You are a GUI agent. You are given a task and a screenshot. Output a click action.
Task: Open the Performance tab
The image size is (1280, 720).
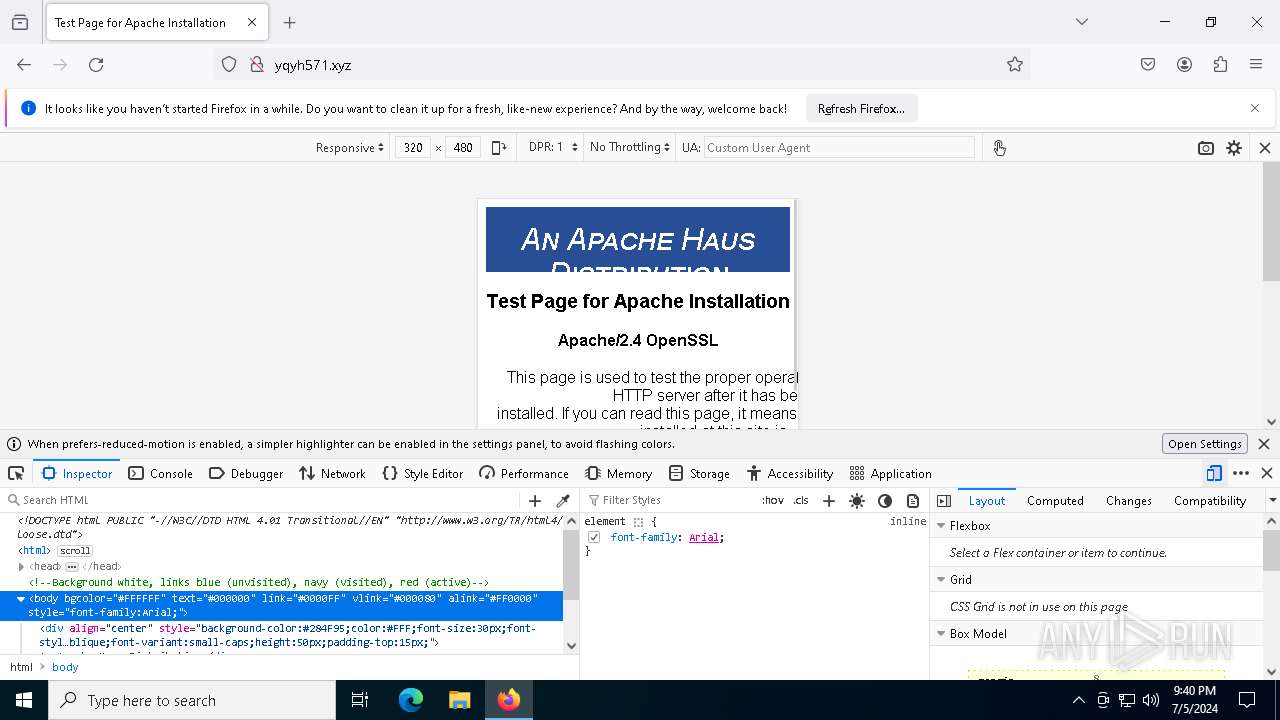[x=524, y=473]
